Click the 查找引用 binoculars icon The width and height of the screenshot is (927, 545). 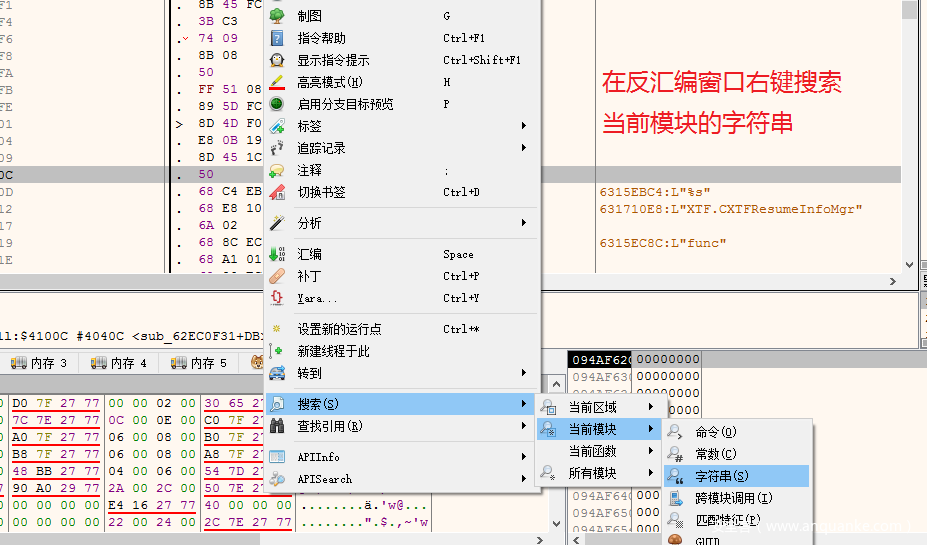(277, 426)
